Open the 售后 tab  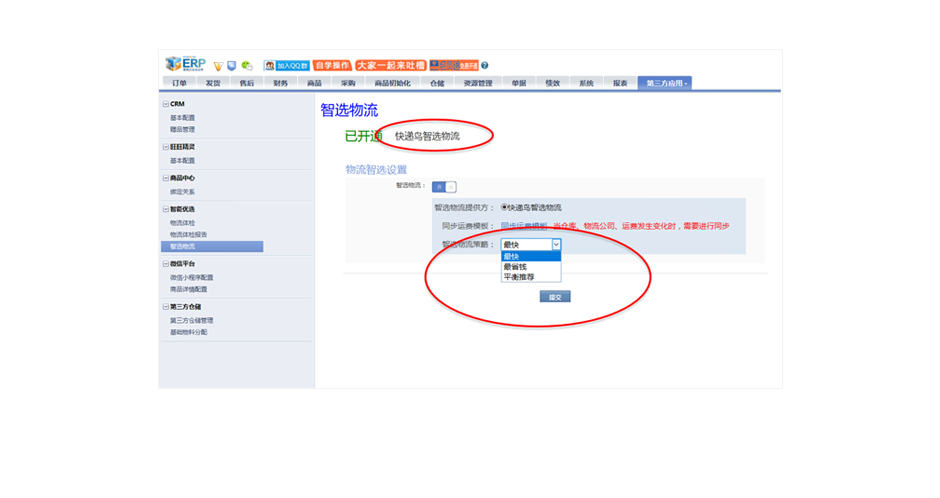tap(246, 83)
